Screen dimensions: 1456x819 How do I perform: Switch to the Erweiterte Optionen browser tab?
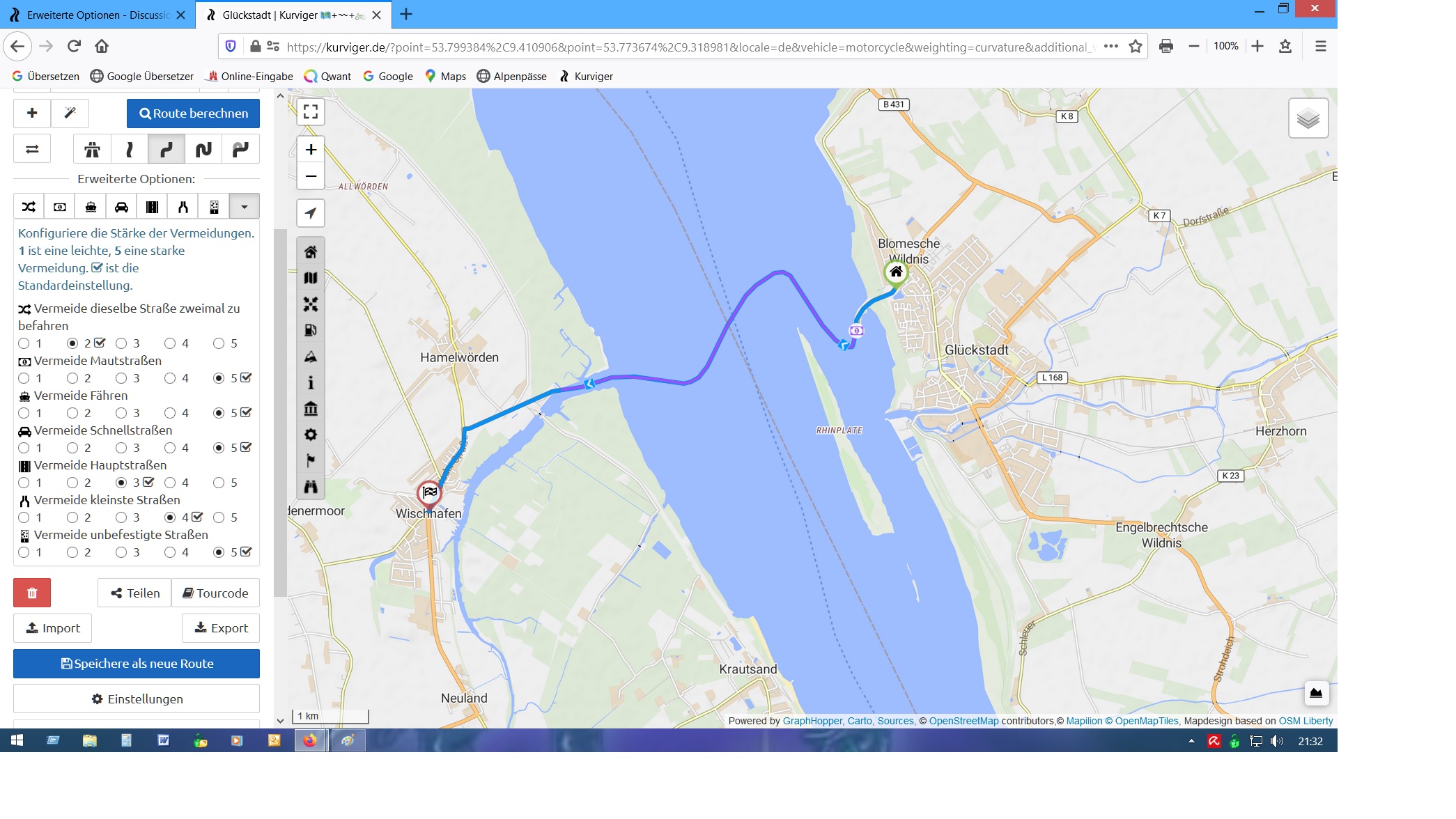[x=98, y=15]
